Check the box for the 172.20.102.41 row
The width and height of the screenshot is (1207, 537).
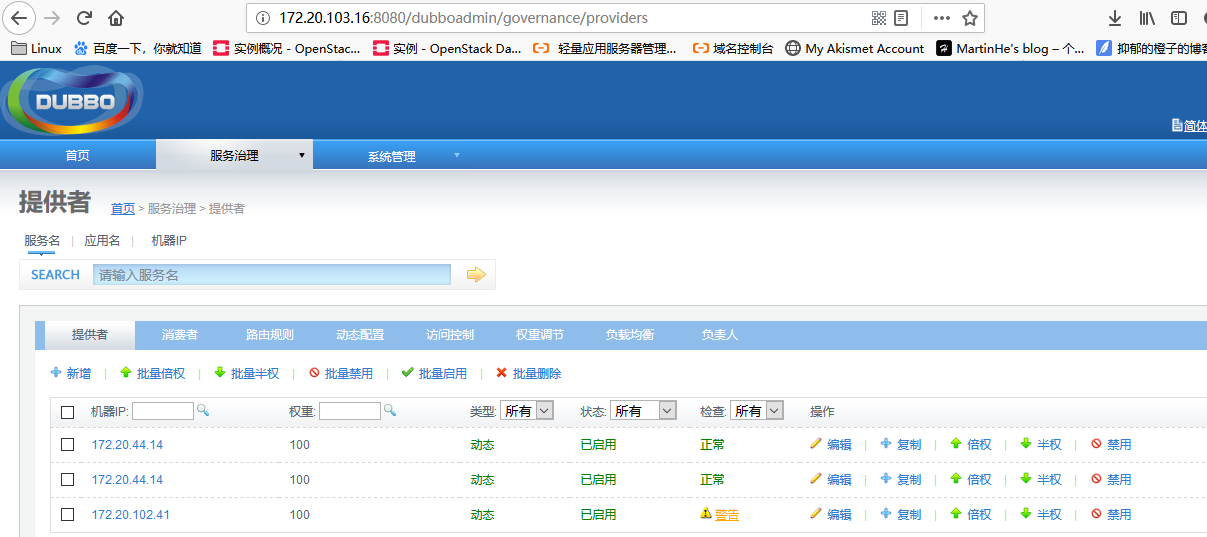pos(68,514)
